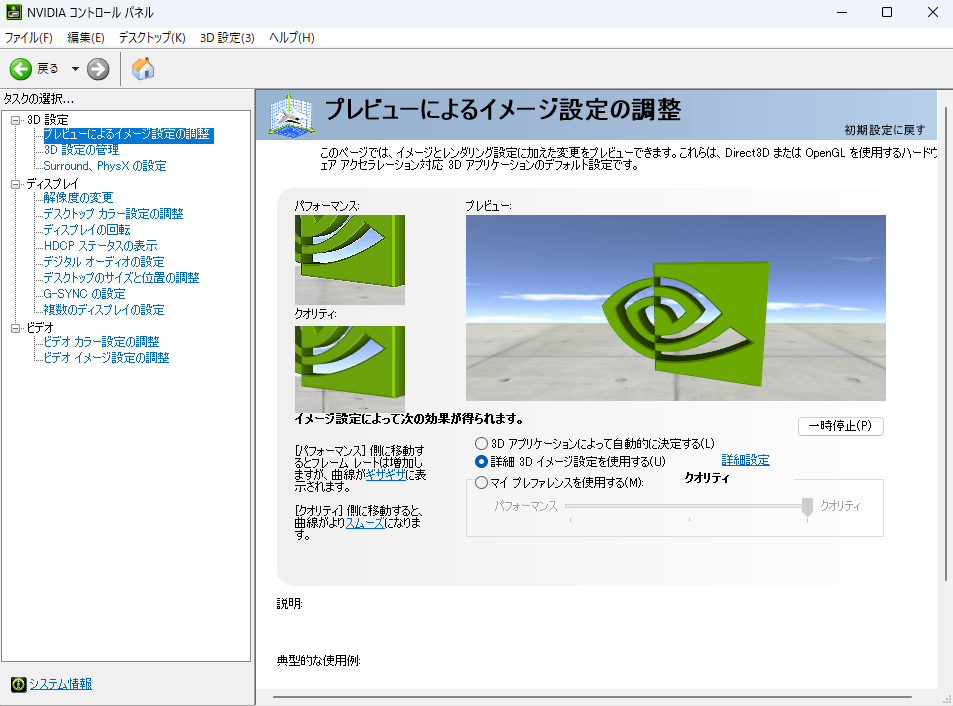This screenshot has width=953, height=706.
Task: Open ビデオ カラー設定の調整 page
Action: coord(101,341)
